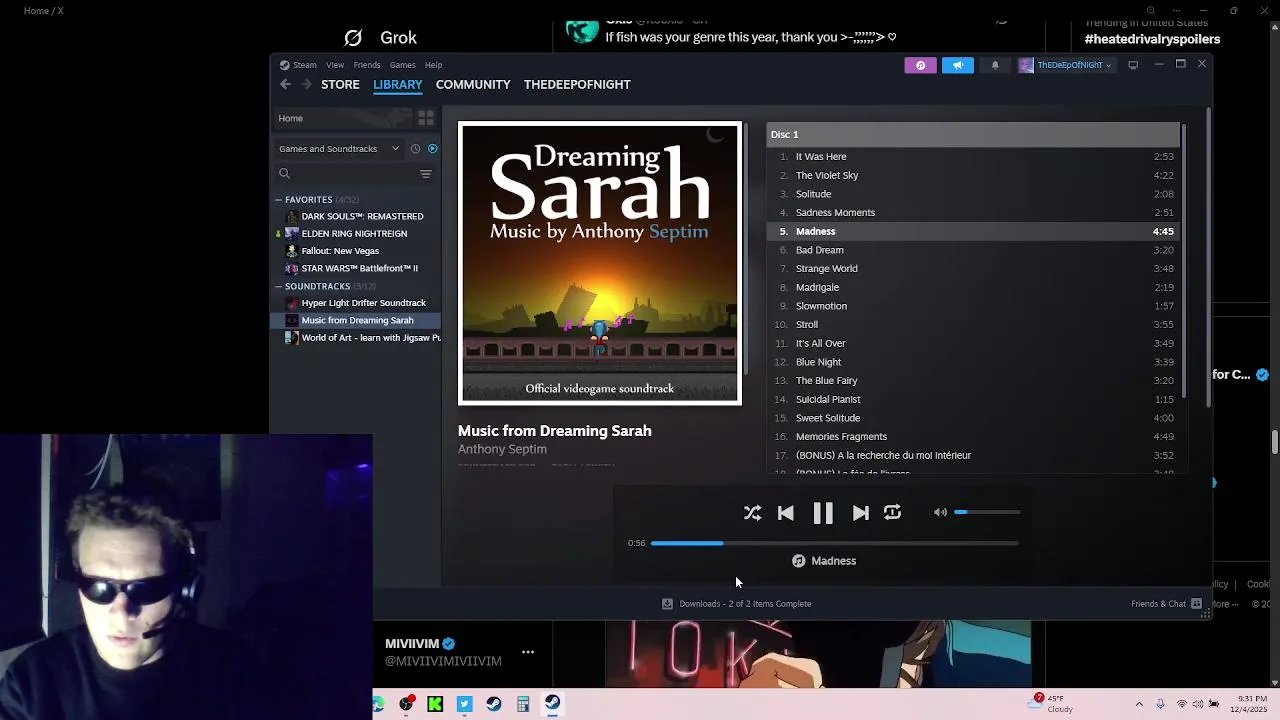1280x720 pixels.
Task: Play track 3 Solitude
Action: click(973, 194)
